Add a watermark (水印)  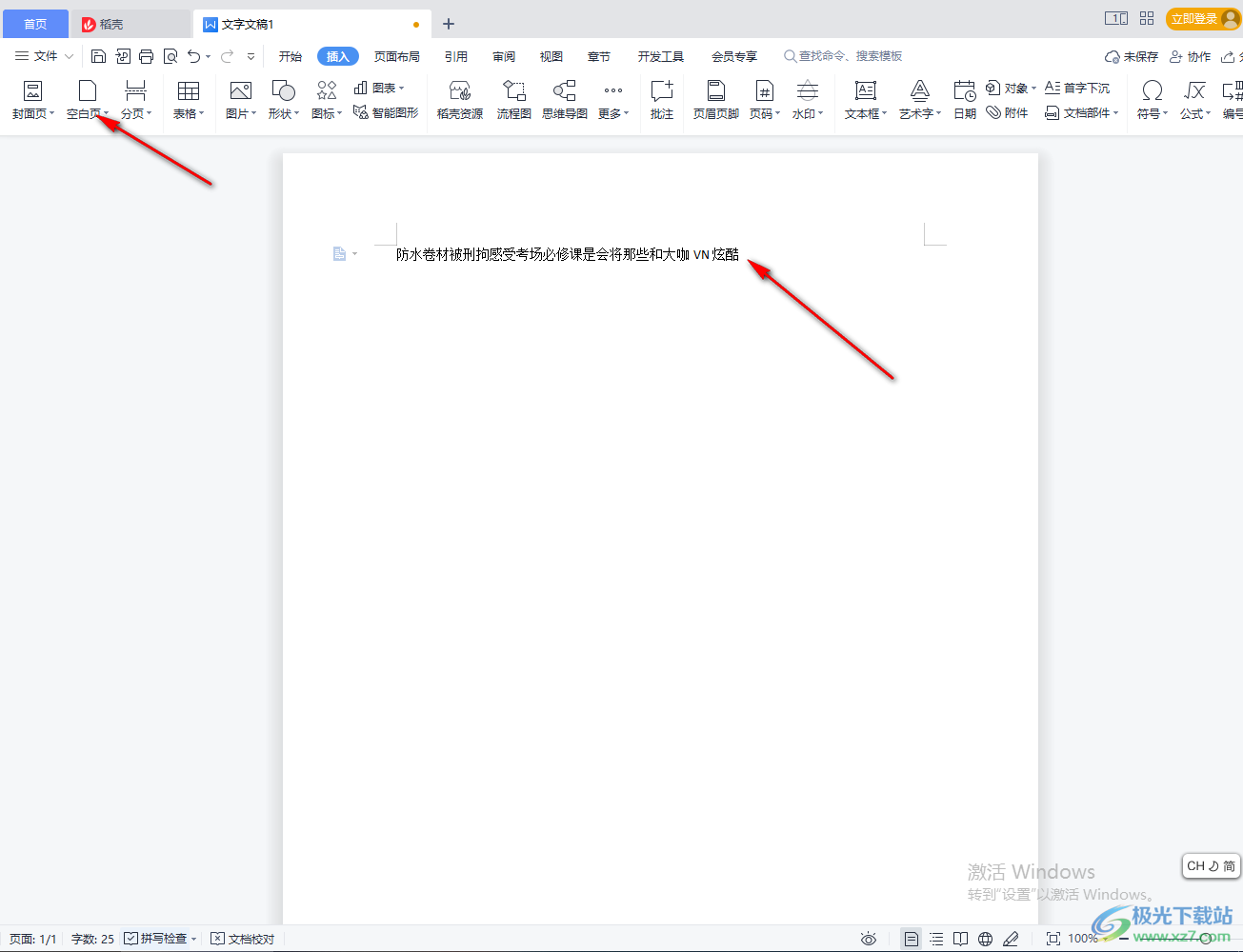click(x=808, y=100)
